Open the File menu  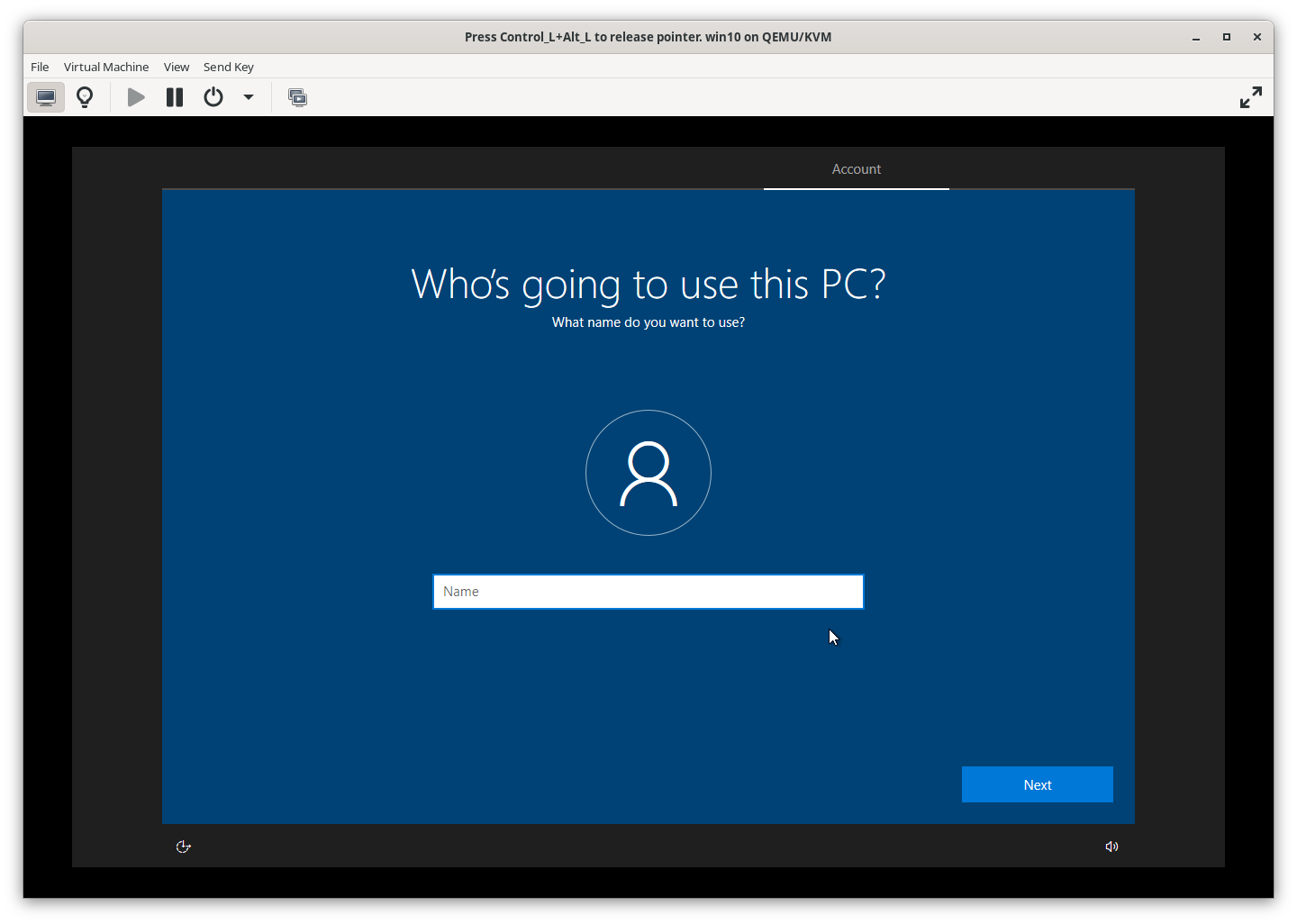pyautogui.click(x=40, y=67)
